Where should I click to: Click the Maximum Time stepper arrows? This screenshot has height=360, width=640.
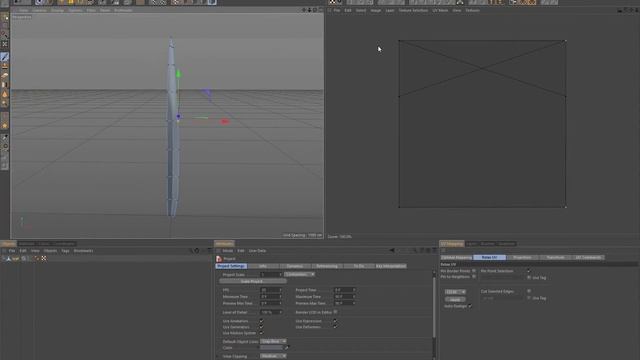354,297
